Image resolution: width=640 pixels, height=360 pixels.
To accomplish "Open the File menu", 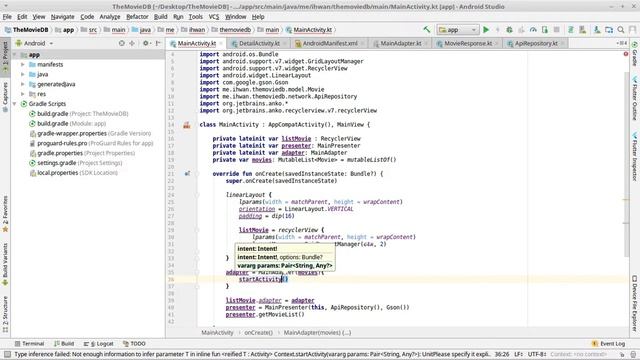I will tap(7, 17).
